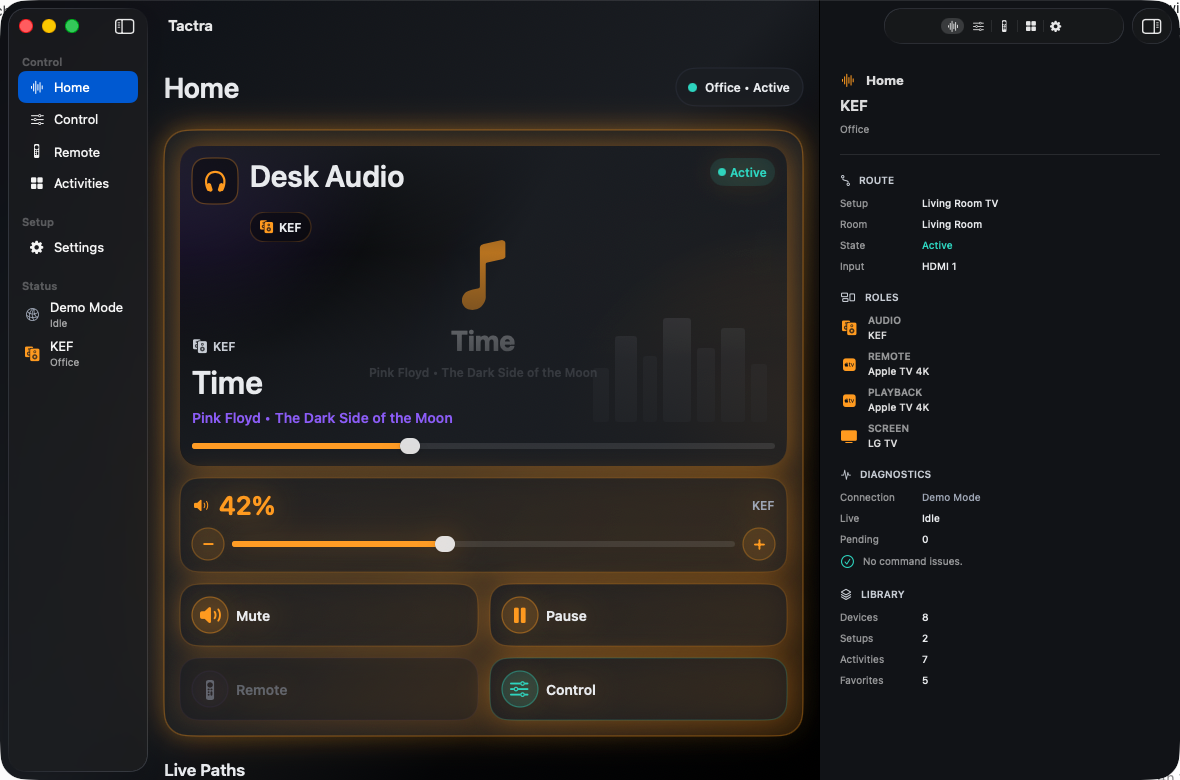Increase volume with the plus button
Screen dimensions: 1180x780
point(759,544)
